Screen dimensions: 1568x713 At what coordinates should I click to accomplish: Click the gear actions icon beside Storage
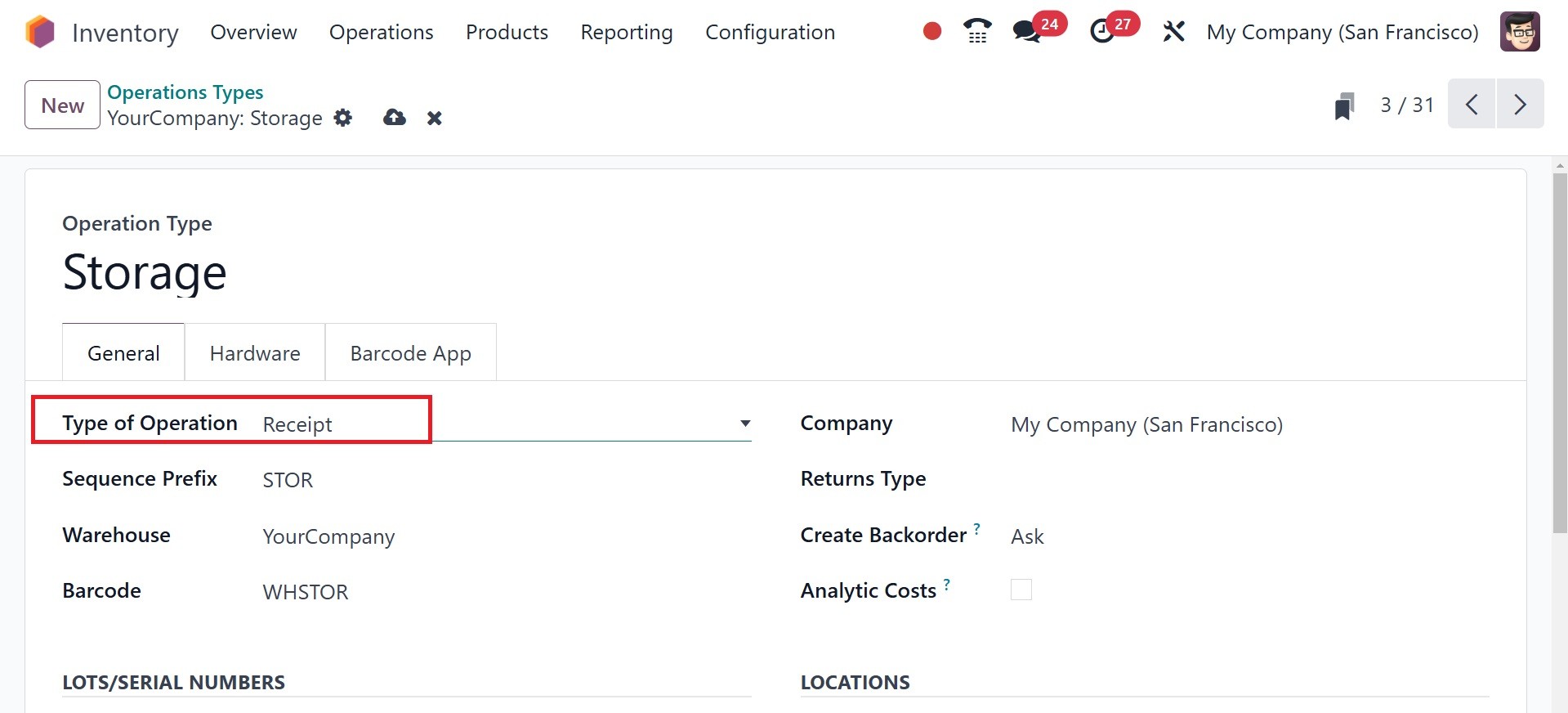(343, 118)
